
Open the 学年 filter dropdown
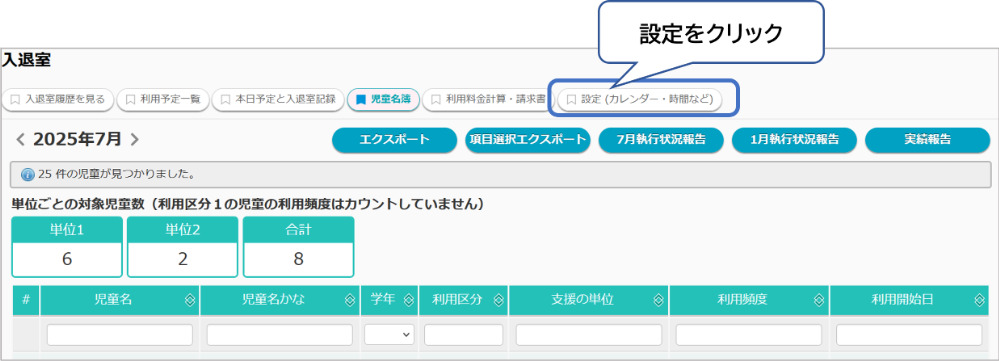coord(389,335)
